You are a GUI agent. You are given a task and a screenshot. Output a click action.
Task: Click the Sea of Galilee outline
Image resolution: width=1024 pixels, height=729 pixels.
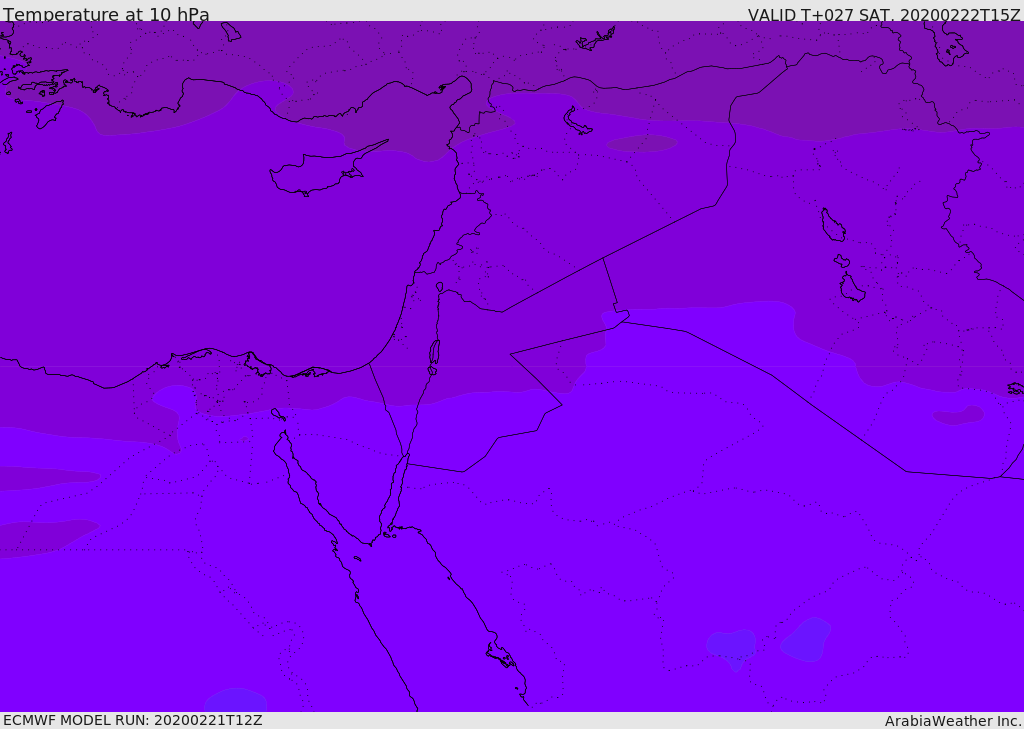(439, 287)
